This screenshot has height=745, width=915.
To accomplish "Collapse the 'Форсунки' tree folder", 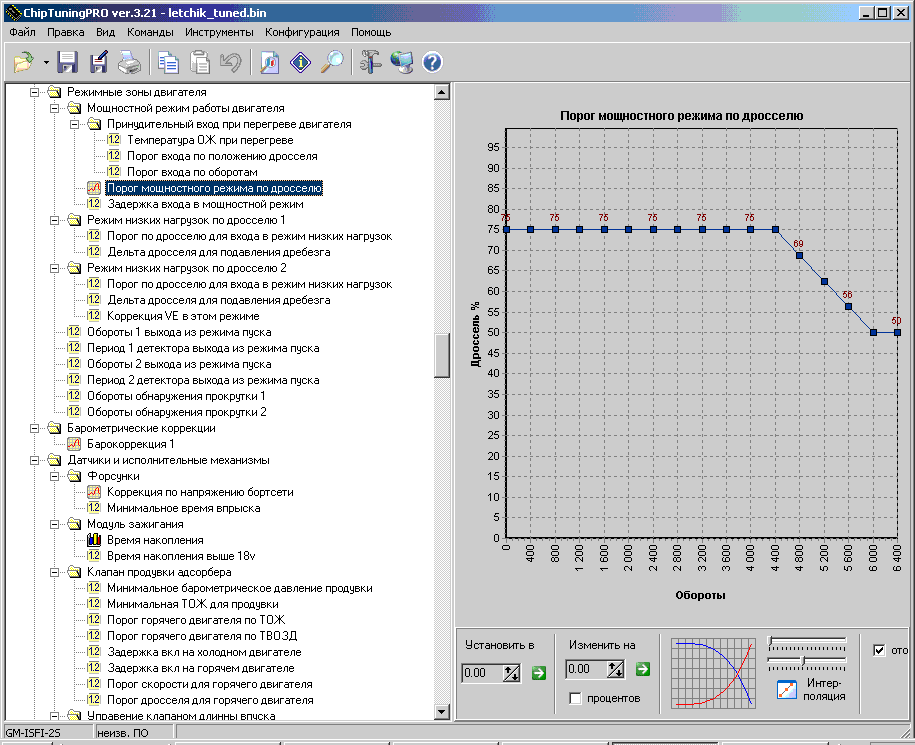I will coord(54,476).
